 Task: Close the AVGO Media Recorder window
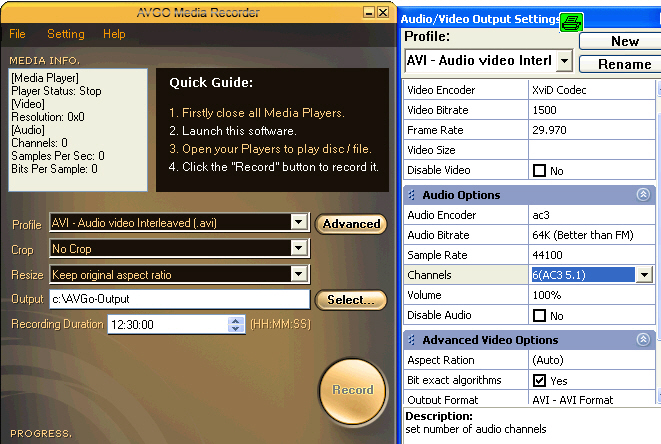[383, 12]
